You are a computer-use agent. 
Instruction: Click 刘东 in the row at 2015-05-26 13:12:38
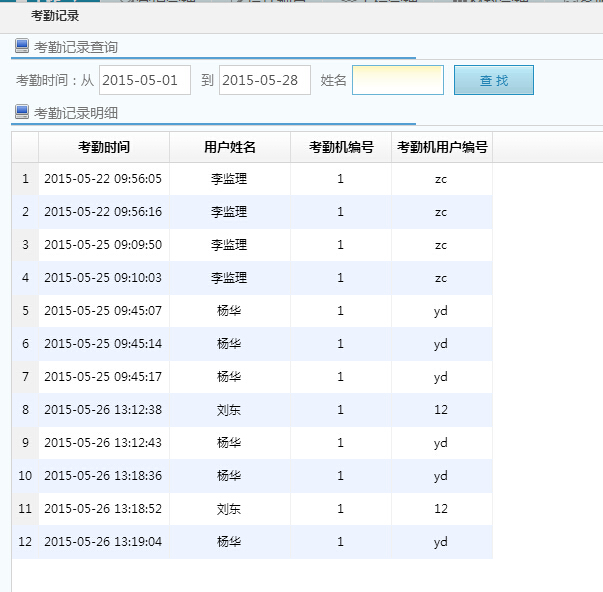pyautogui.click(x=229, y=410)
